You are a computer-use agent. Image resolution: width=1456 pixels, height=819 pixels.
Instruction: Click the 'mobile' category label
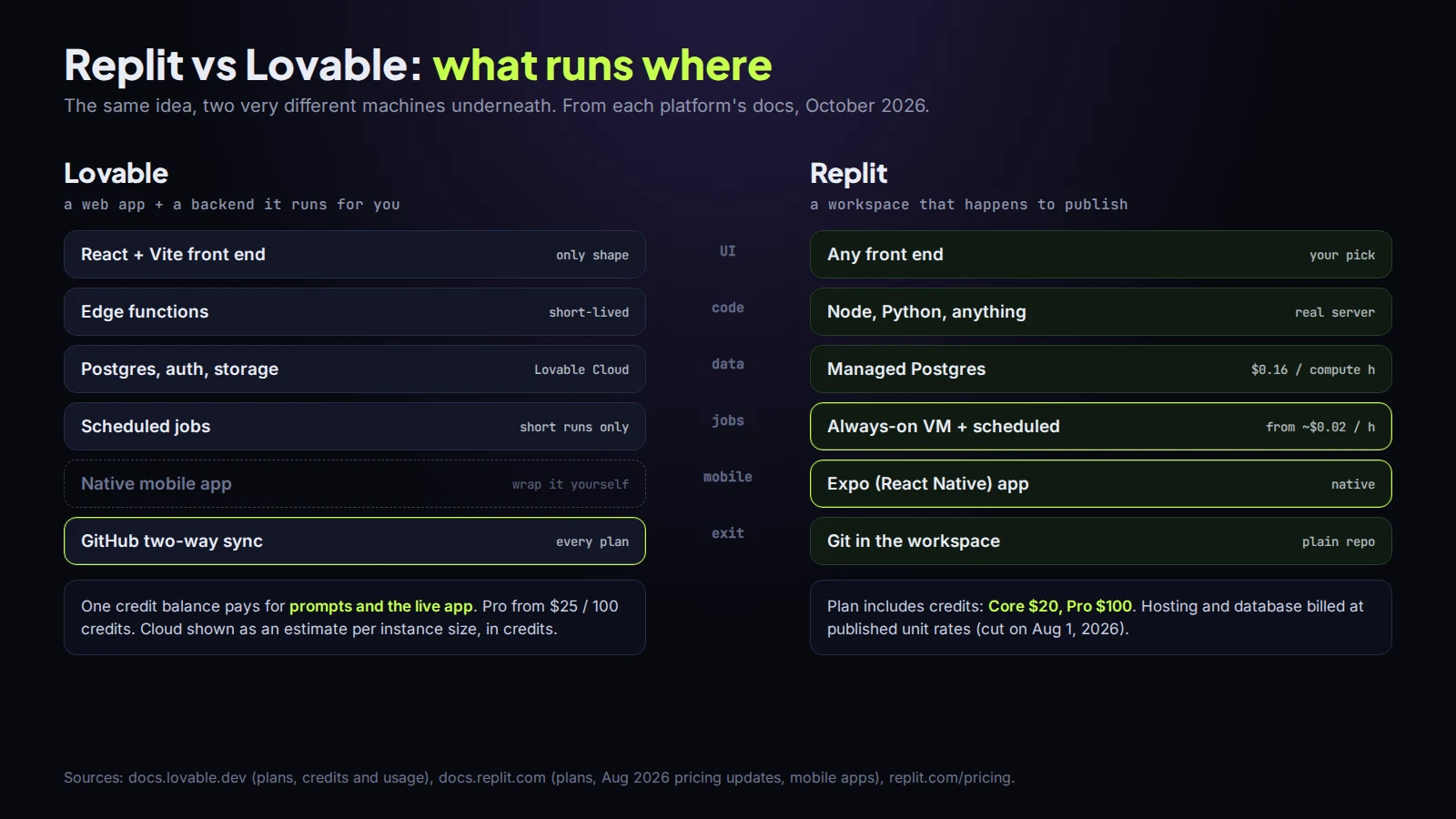[728, 477]
